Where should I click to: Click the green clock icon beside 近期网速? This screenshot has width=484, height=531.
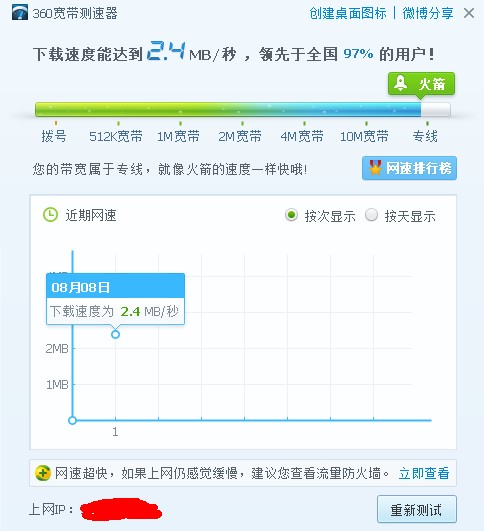(50, 215)
